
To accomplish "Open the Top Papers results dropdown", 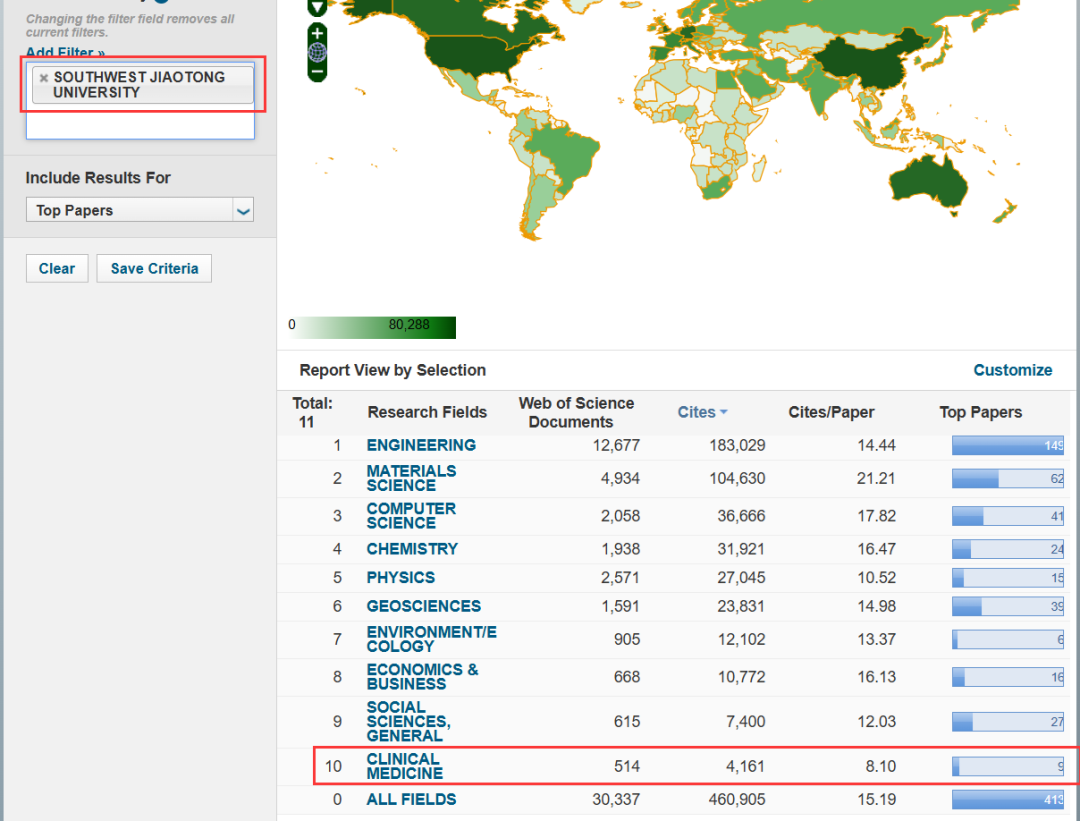I will [x=140, y=210].
